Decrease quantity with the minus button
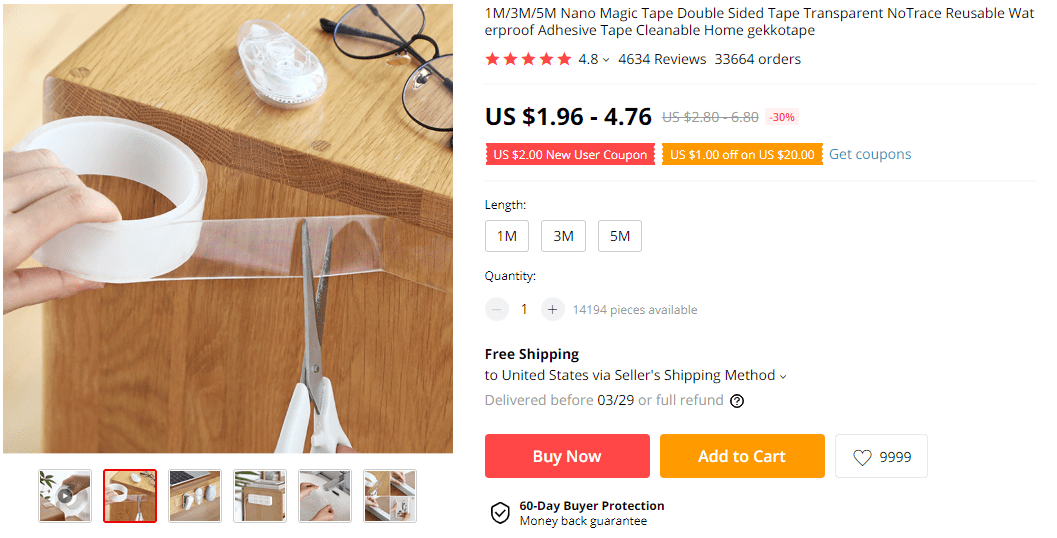Viewport: 1057px width, 538px height. (x=497, y=310)
